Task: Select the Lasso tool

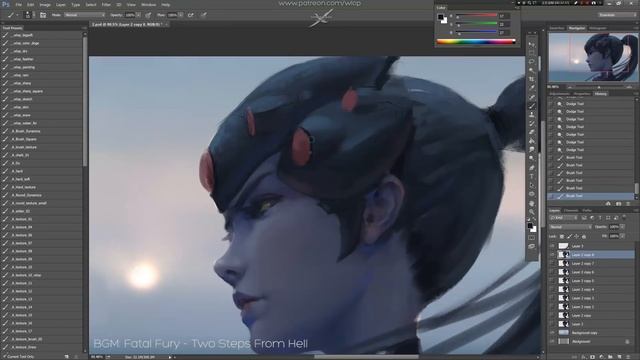Action: click(x=531, y=62)
